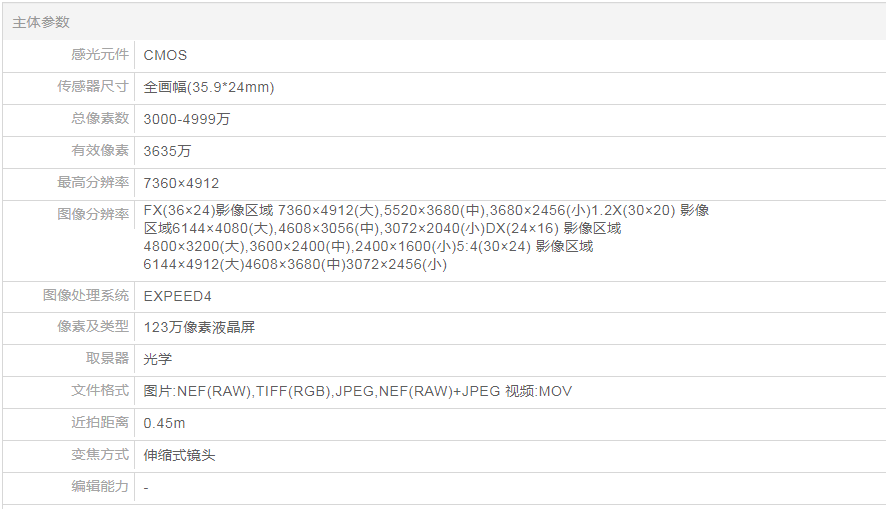Select the 光学 viewfinder value

pos(158,359)
